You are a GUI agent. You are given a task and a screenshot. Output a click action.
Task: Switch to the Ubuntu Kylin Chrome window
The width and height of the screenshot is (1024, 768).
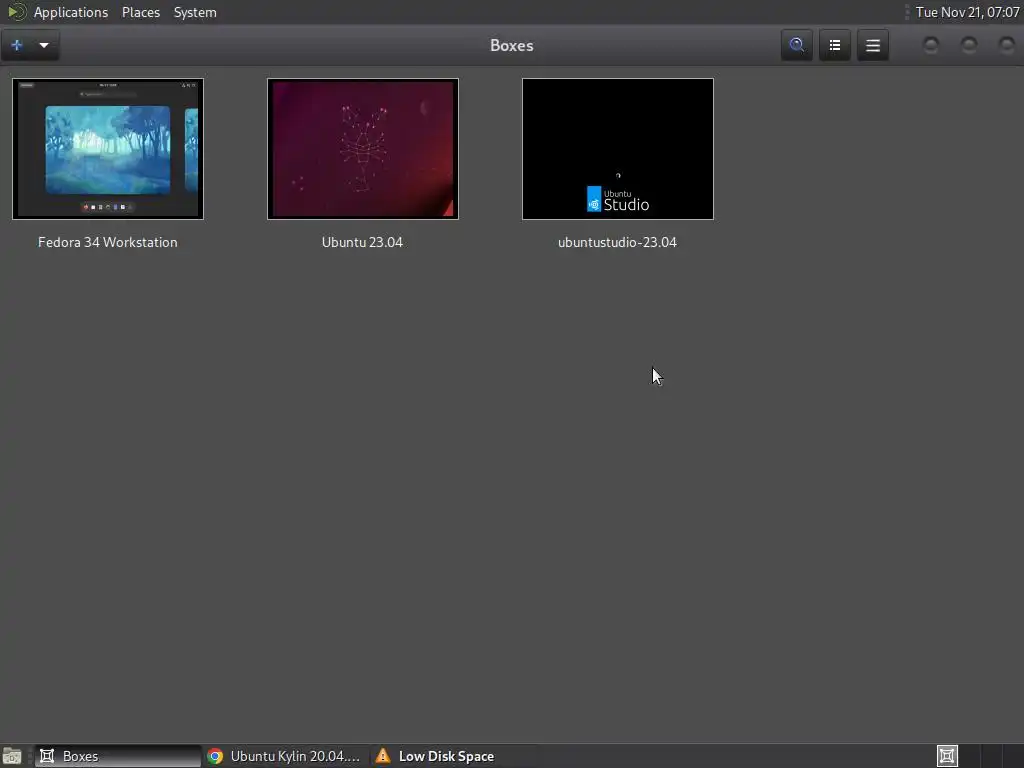[284, 756]
